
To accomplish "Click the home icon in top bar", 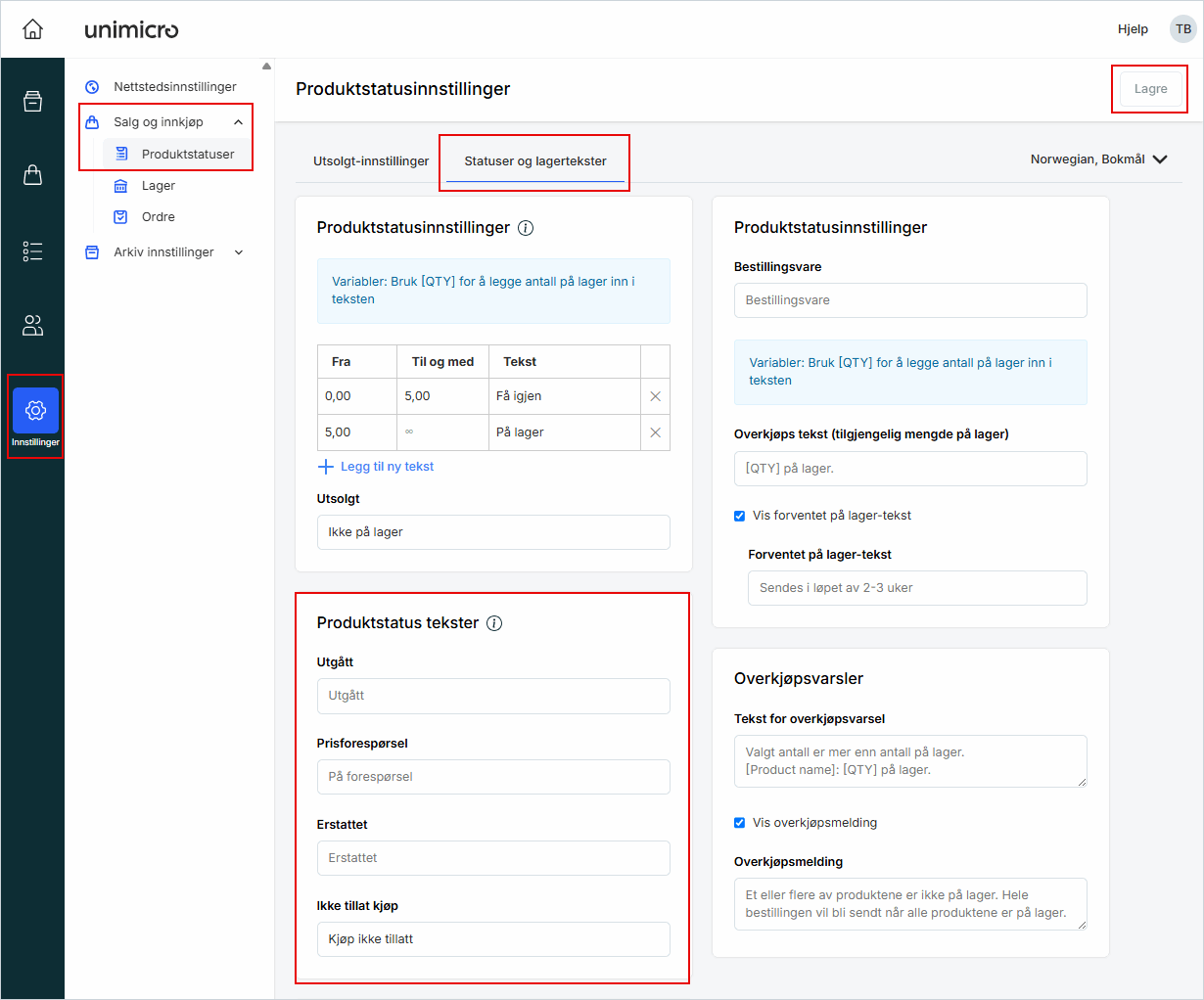I will pos(32,29).
